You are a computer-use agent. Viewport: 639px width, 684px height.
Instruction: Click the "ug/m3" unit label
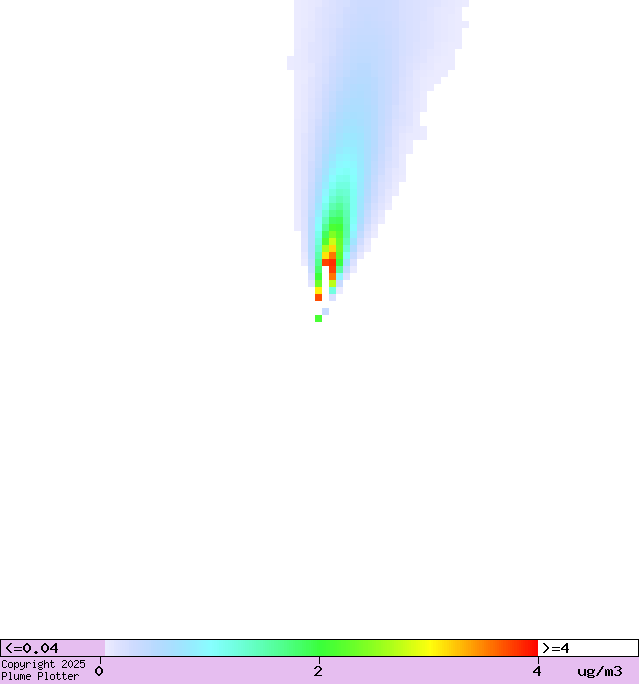coord(599,671)
